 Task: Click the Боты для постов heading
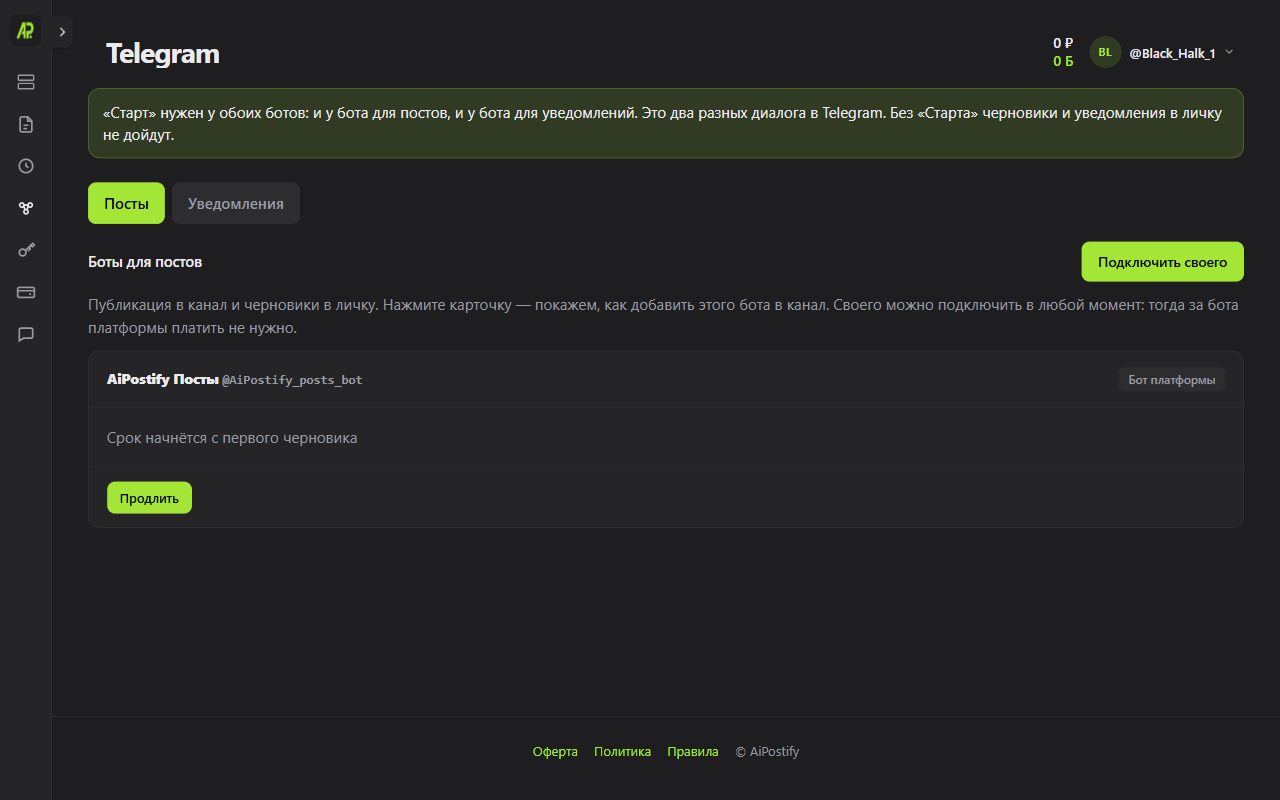[x=145, y=262]
